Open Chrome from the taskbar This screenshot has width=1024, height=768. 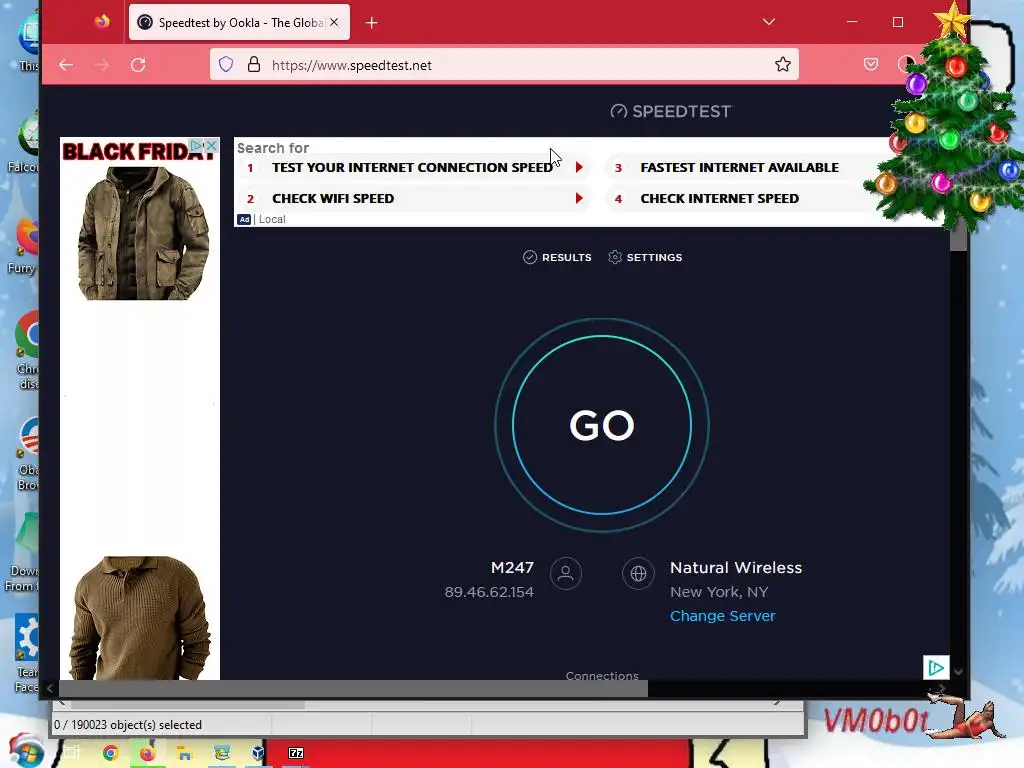(110, 753)
